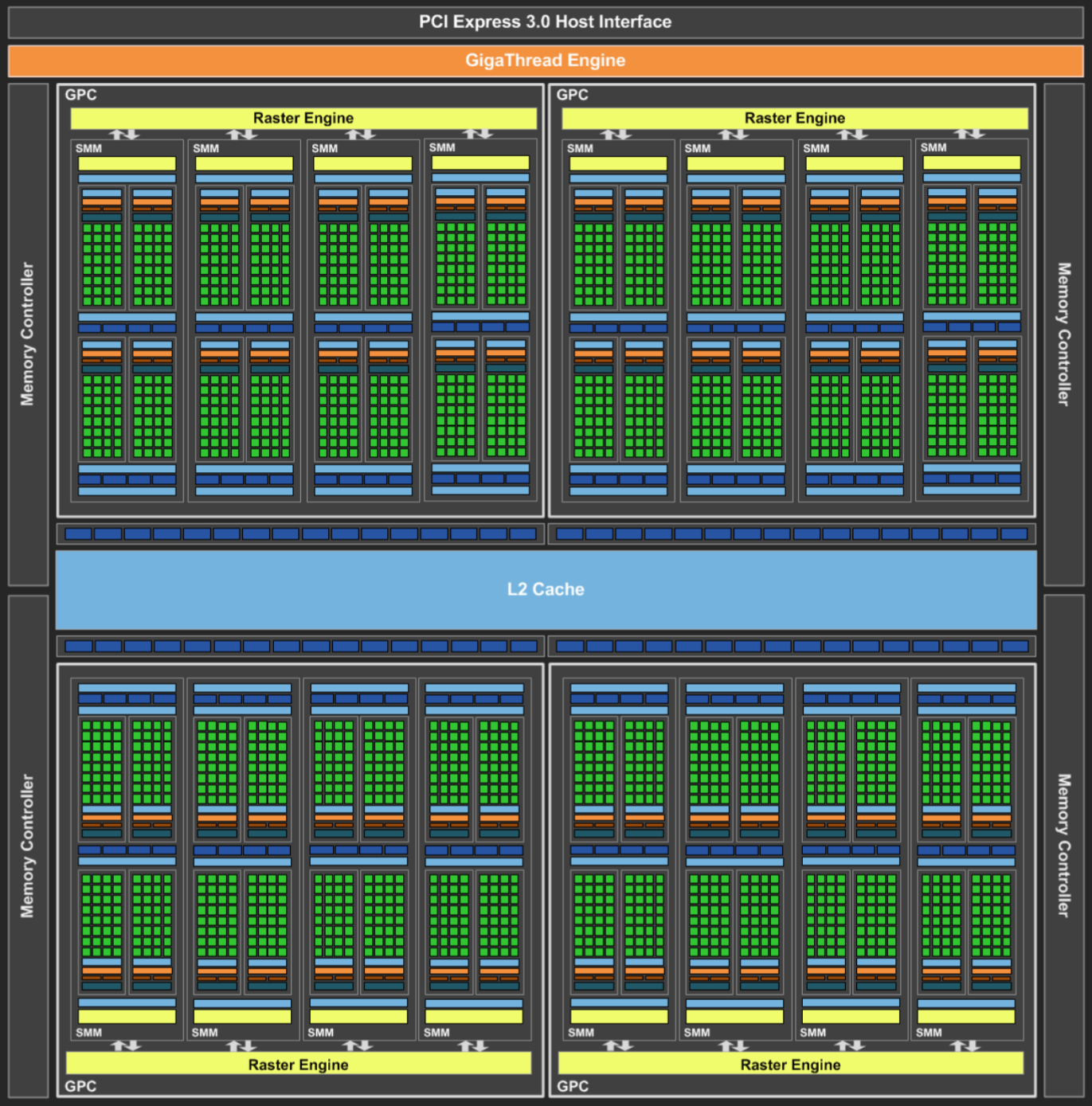The image size is (1092, 1106).
Task: Select the Raster Engine bar in upper-left GPC
Action: pos(303,118)
